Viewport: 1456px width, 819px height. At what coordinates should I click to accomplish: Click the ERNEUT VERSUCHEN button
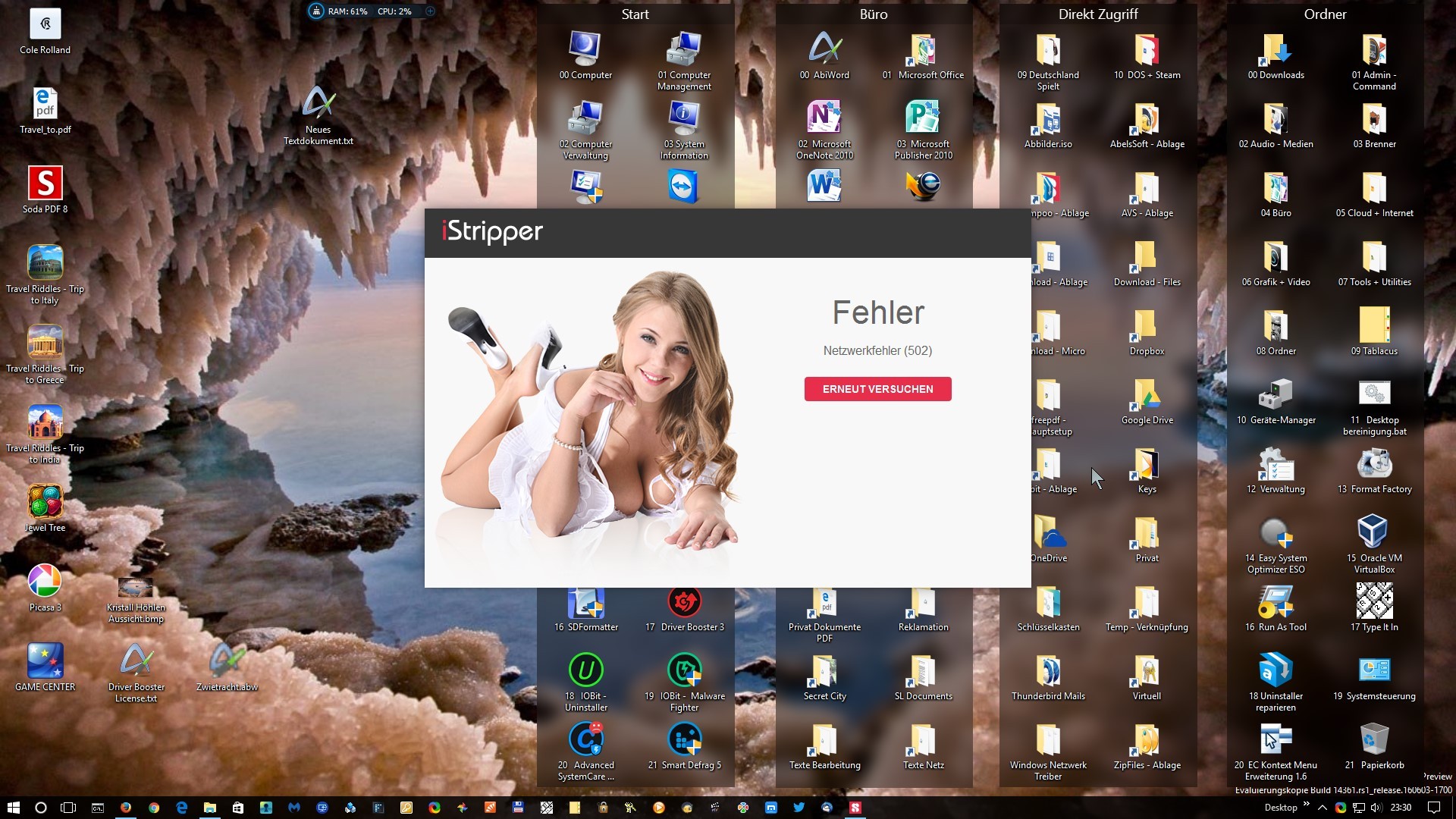click(877, 389)
